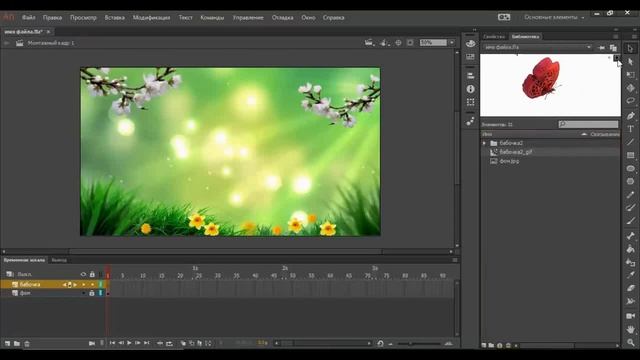Open the Motion Presets panel icon
The width and height of the screenshot is (640, 360).
(x=471, y=121)
